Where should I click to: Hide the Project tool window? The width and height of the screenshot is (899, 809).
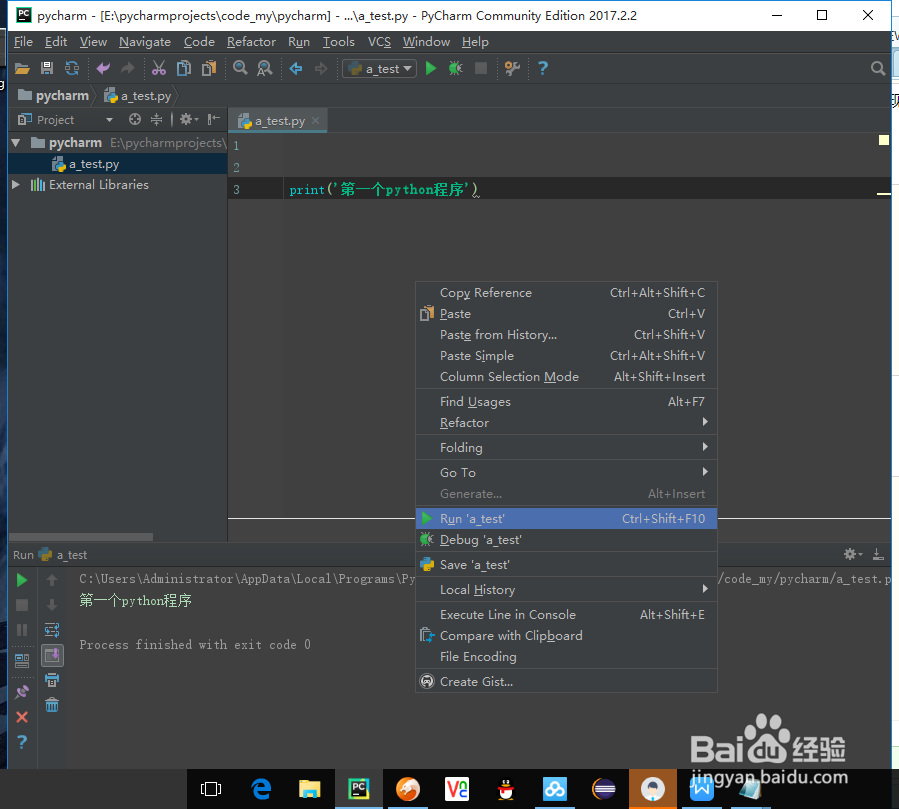(x=213, y=119)
